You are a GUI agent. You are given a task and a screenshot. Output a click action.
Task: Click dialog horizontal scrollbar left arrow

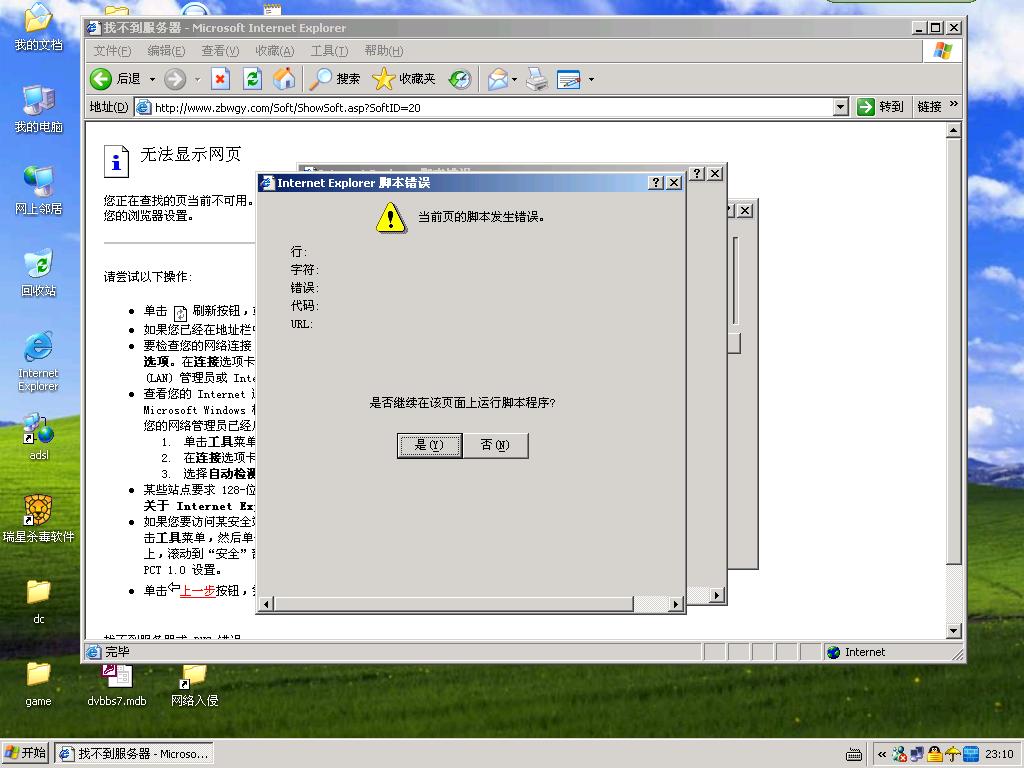tap(266, 604)
